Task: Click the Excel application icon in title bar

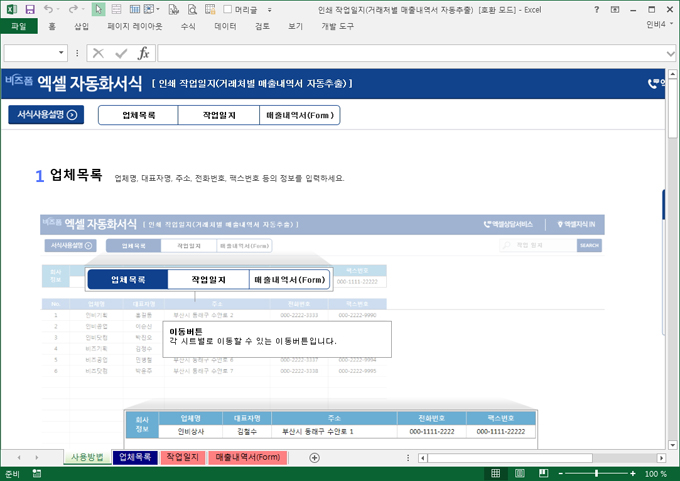Action: tap(12, 9)
